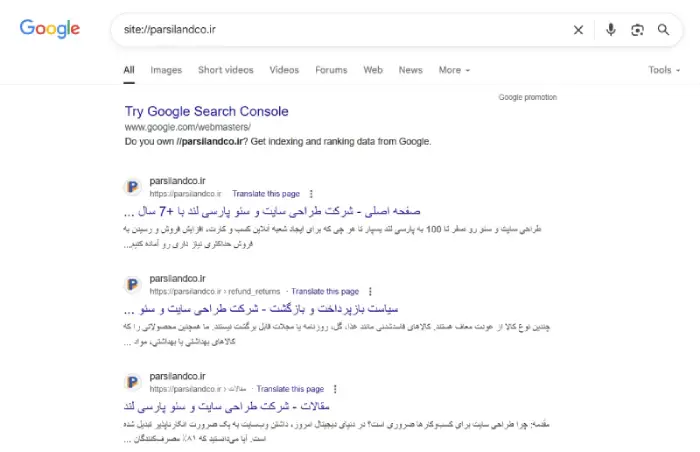
Task: Clear the search box with X
Action: 578,30
